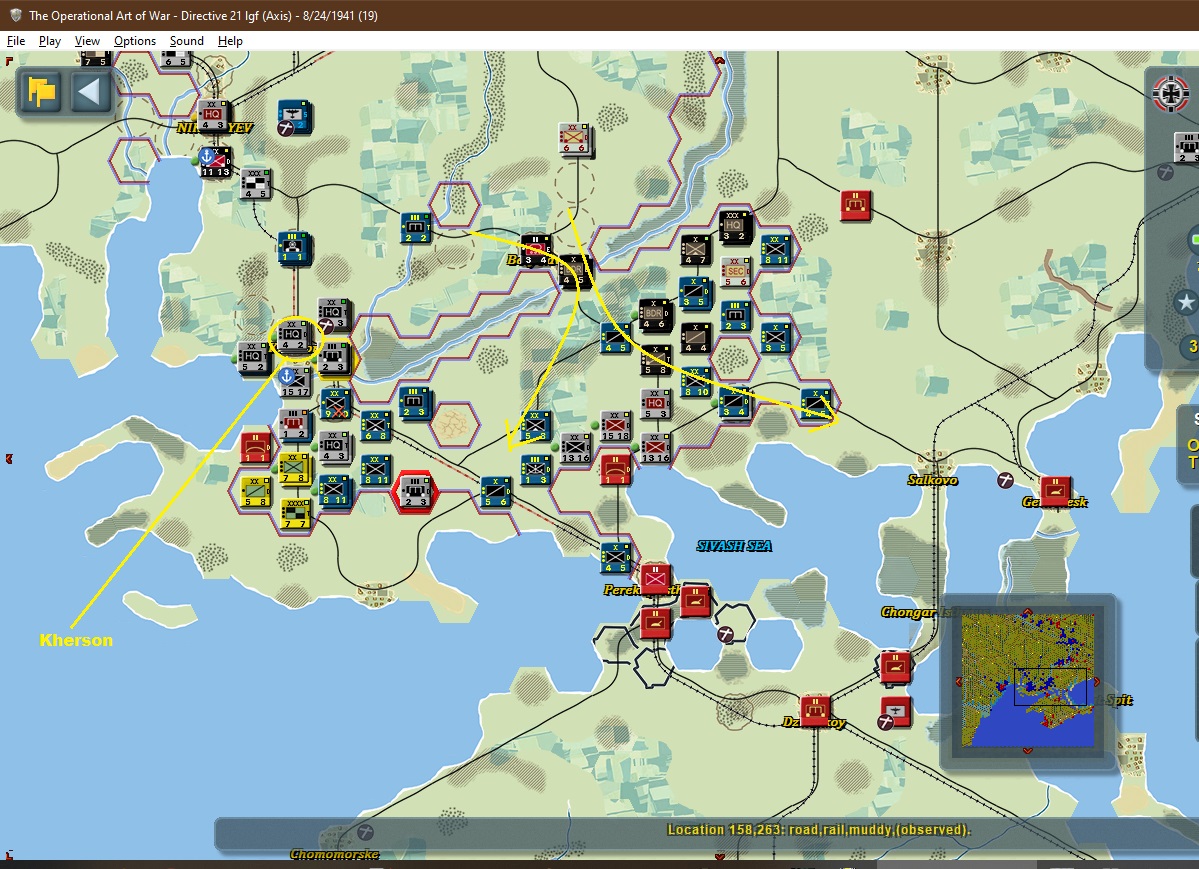The width and height of the screenshot is (1199, 869).
Task: Click the SIVASH SEA label
Action: (734, 545)
